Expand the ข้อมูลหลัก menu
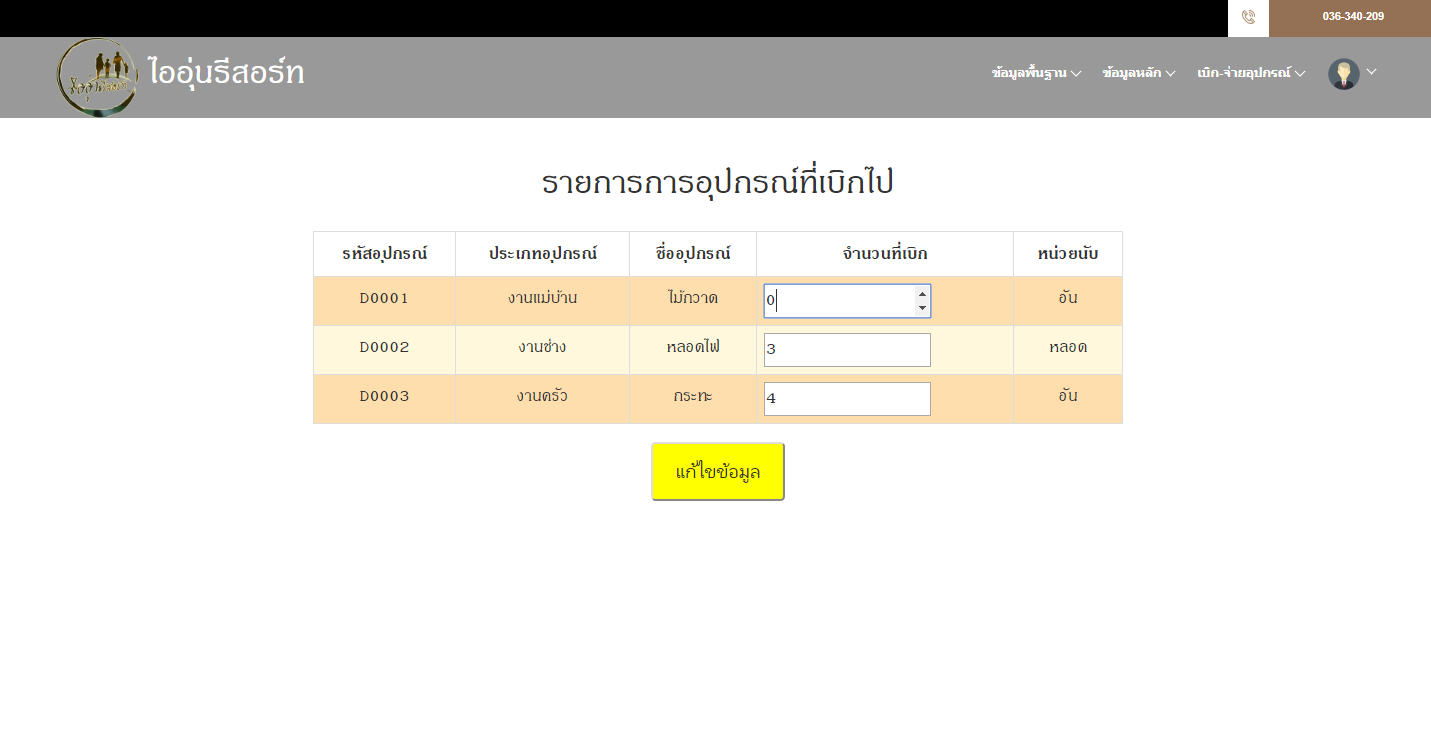 coord(1138,73)
